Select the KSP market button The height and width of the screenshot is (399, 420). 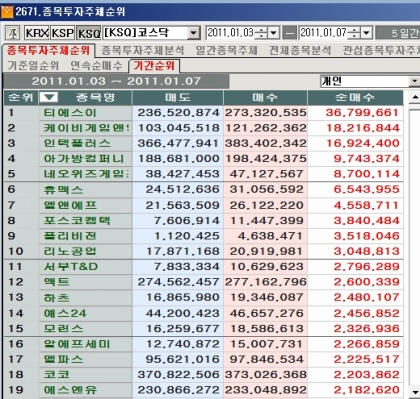pos(62,33)
